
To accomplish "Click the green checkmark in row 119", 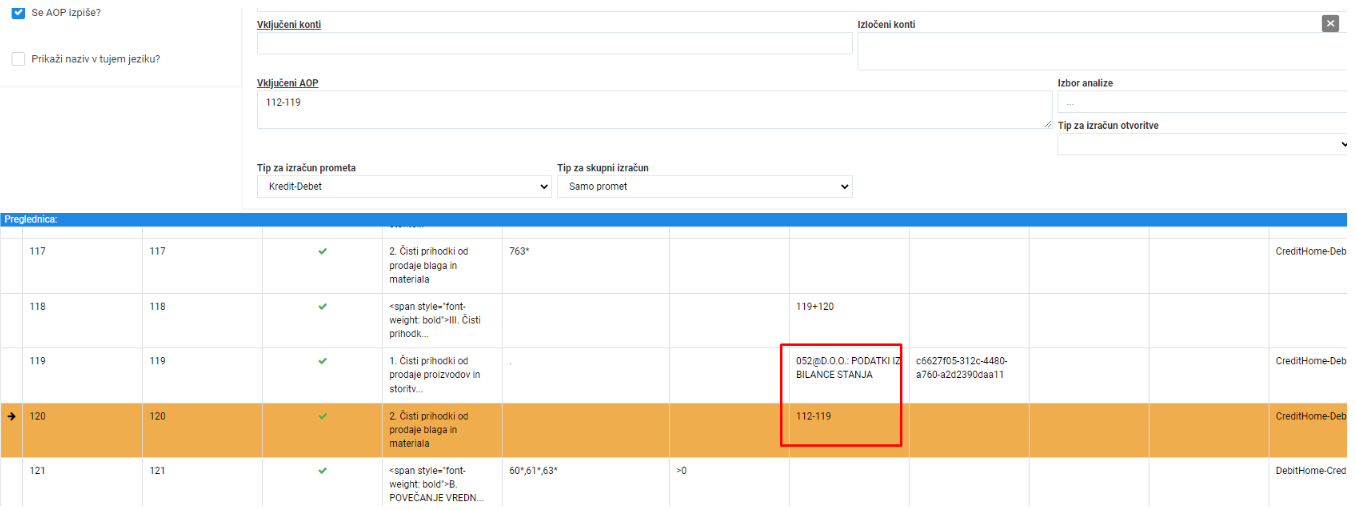I will (322, 361).
